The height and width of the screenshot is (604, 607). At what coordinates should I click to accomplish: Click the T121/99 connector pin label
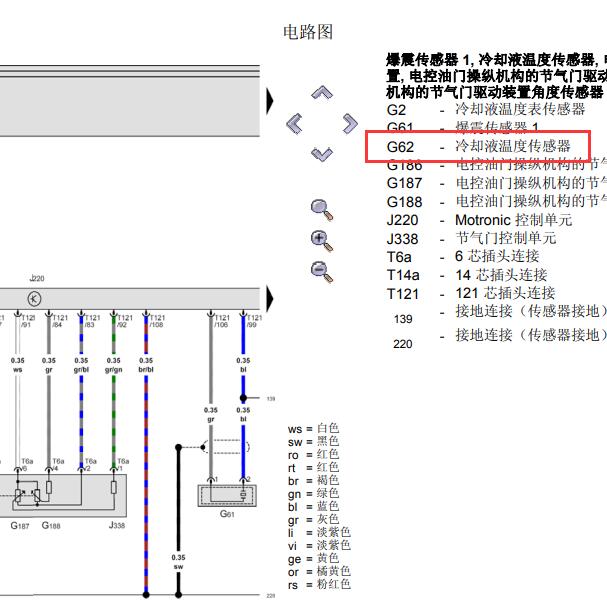click(x=254, y=321)
